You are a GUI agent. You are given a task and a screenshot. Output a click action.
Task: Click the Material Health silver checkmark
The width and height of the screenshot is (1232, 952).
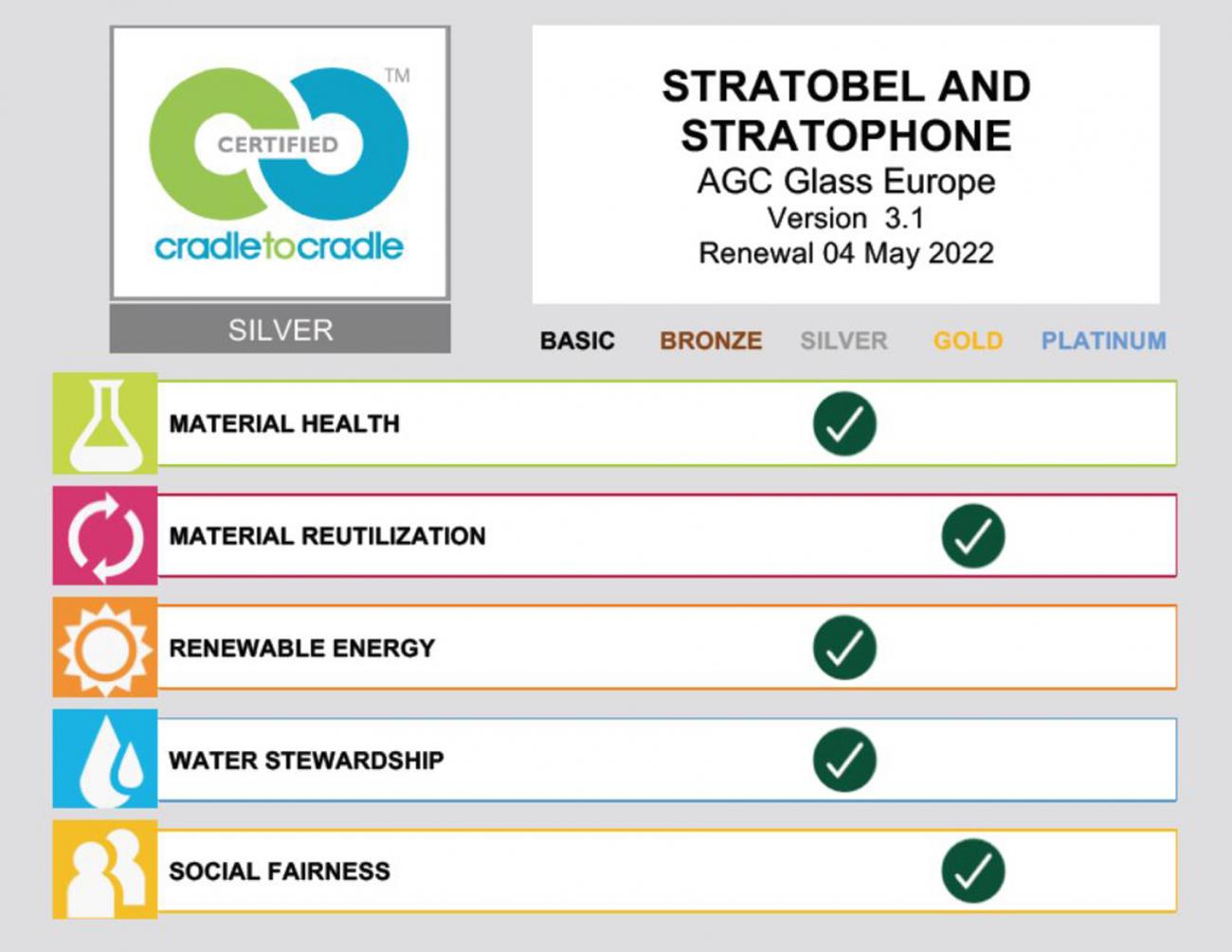tap(844, 423)
